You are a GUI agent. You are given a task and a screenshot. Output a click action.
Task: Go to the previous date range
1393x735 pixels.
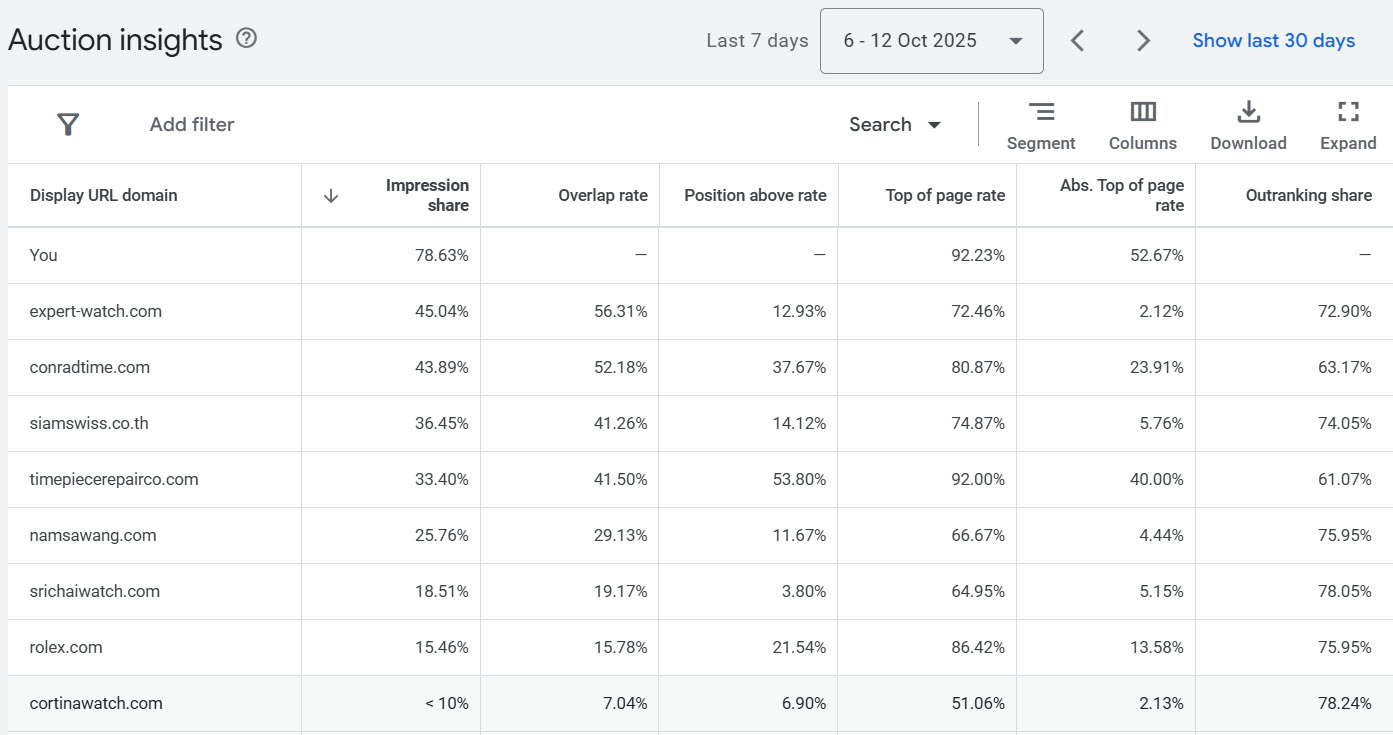1077,41
